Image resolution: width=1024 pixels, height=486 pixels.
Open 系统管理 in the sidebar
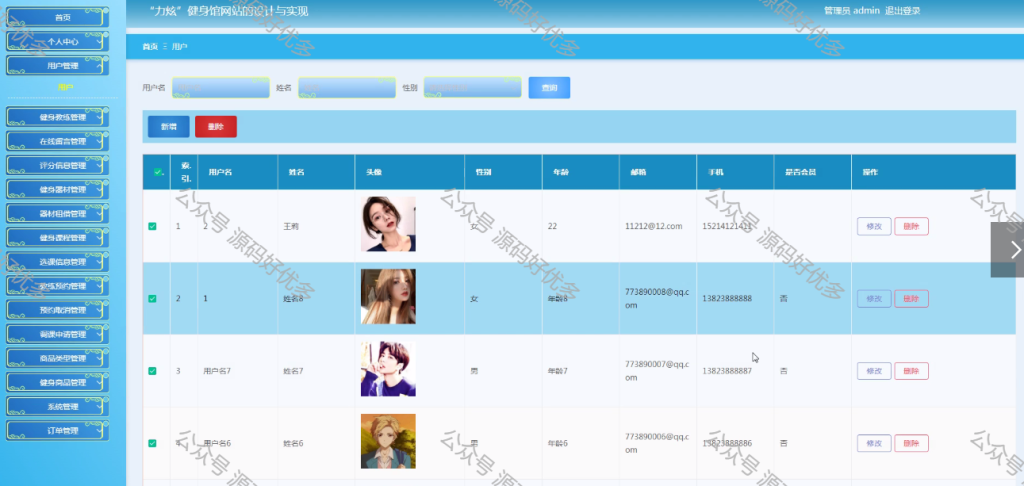[57, 406]
